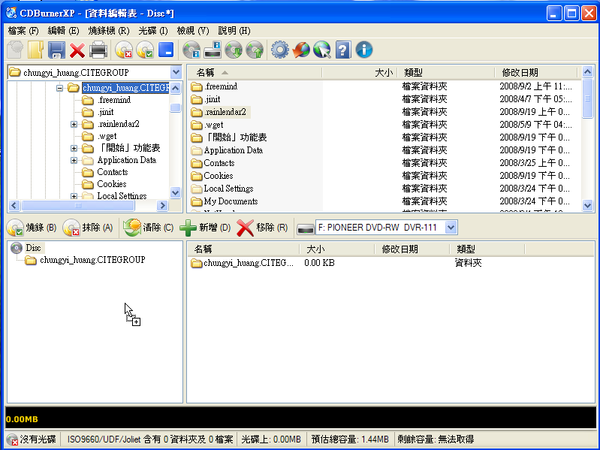Click the Disc root icon in compilation tree
This screenshot has width=600, height=450.
coord(16,248)
